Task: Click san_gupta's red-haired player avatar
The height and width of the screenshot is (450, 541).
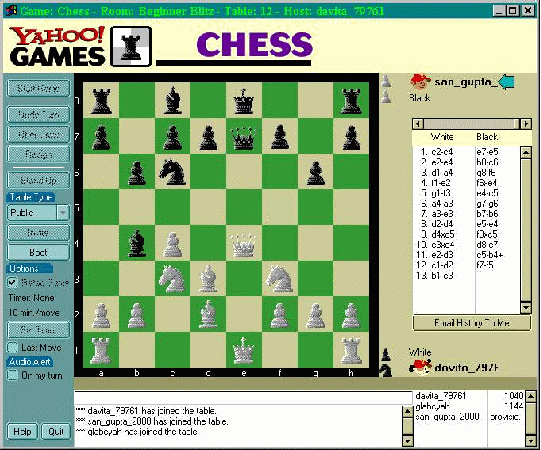Action: point(420,82)
